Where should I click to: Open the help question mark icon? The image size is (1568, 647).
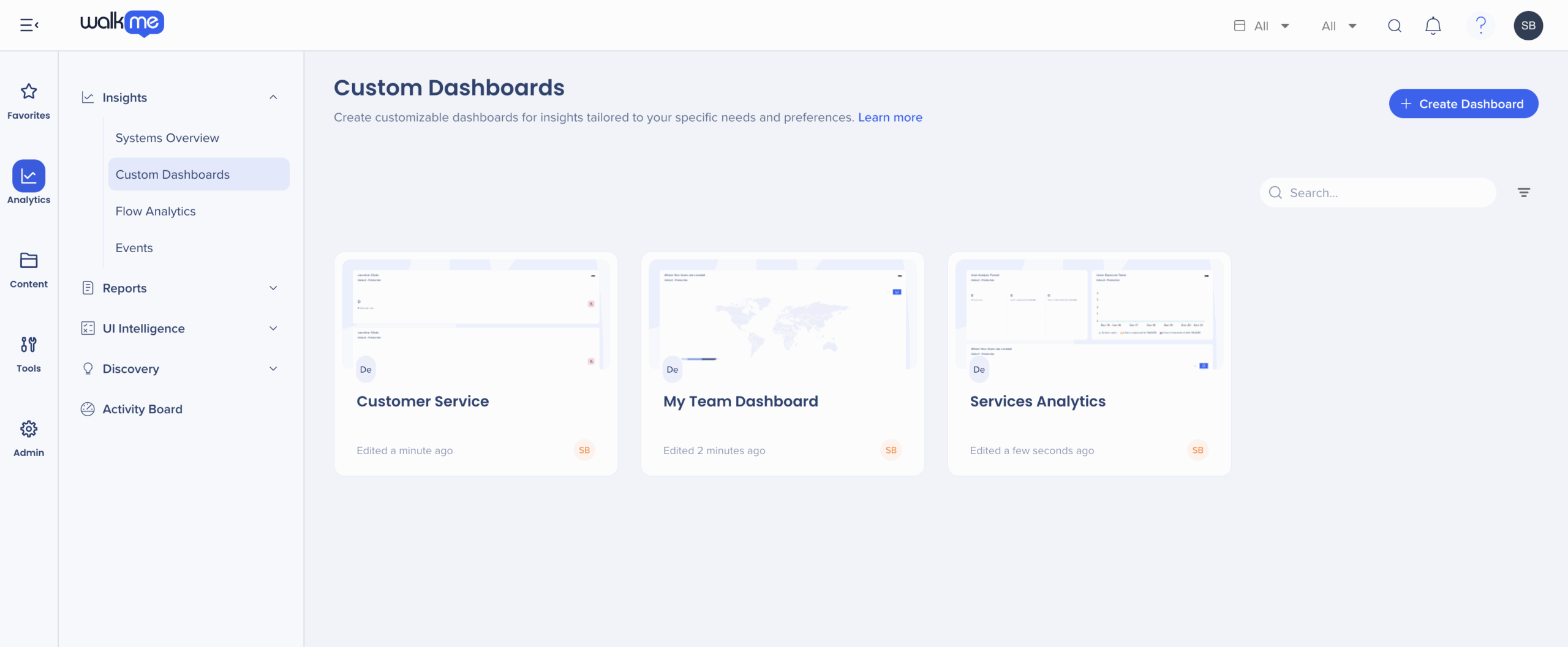click(x=1480, y=26)
